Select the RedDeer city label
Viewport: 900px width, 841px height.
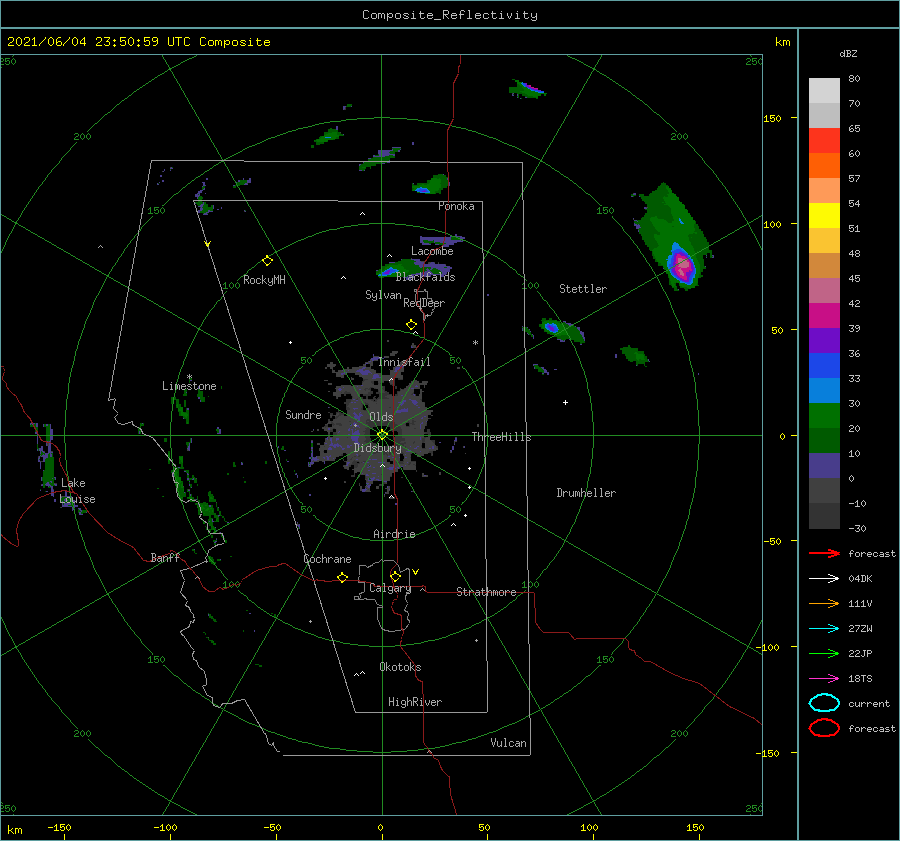tap(424, 303)
